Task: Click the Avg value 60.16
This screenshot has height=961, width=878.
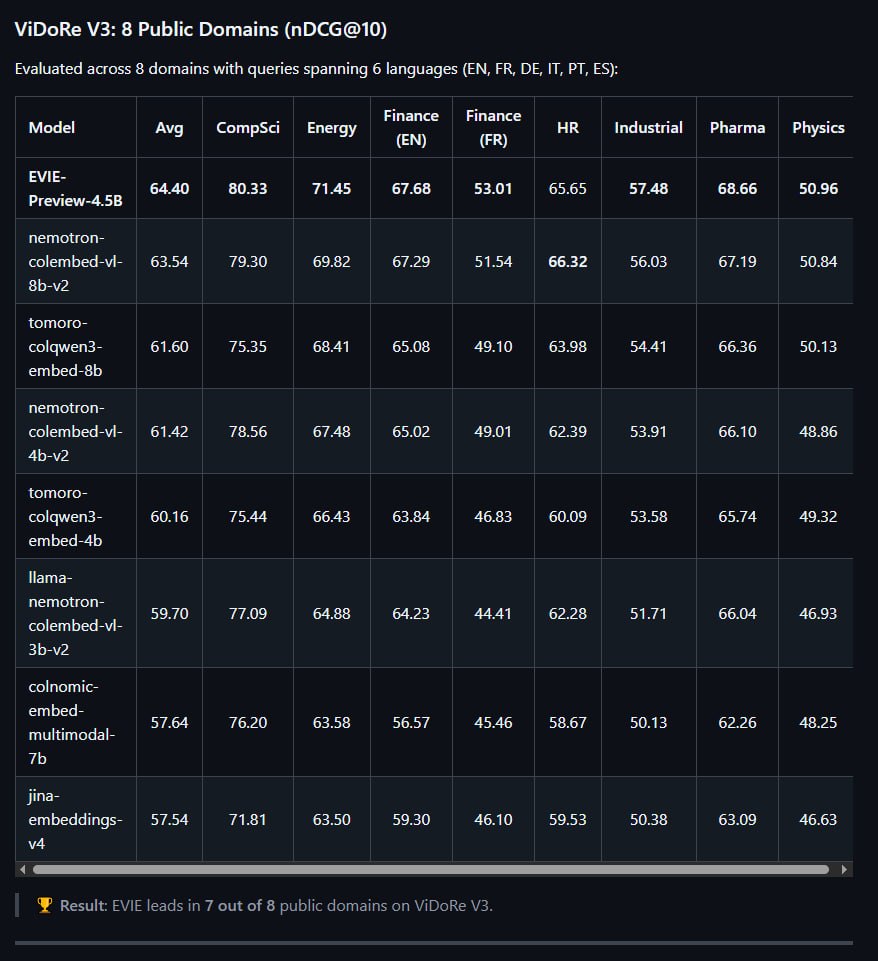Action: coord(169,516)
